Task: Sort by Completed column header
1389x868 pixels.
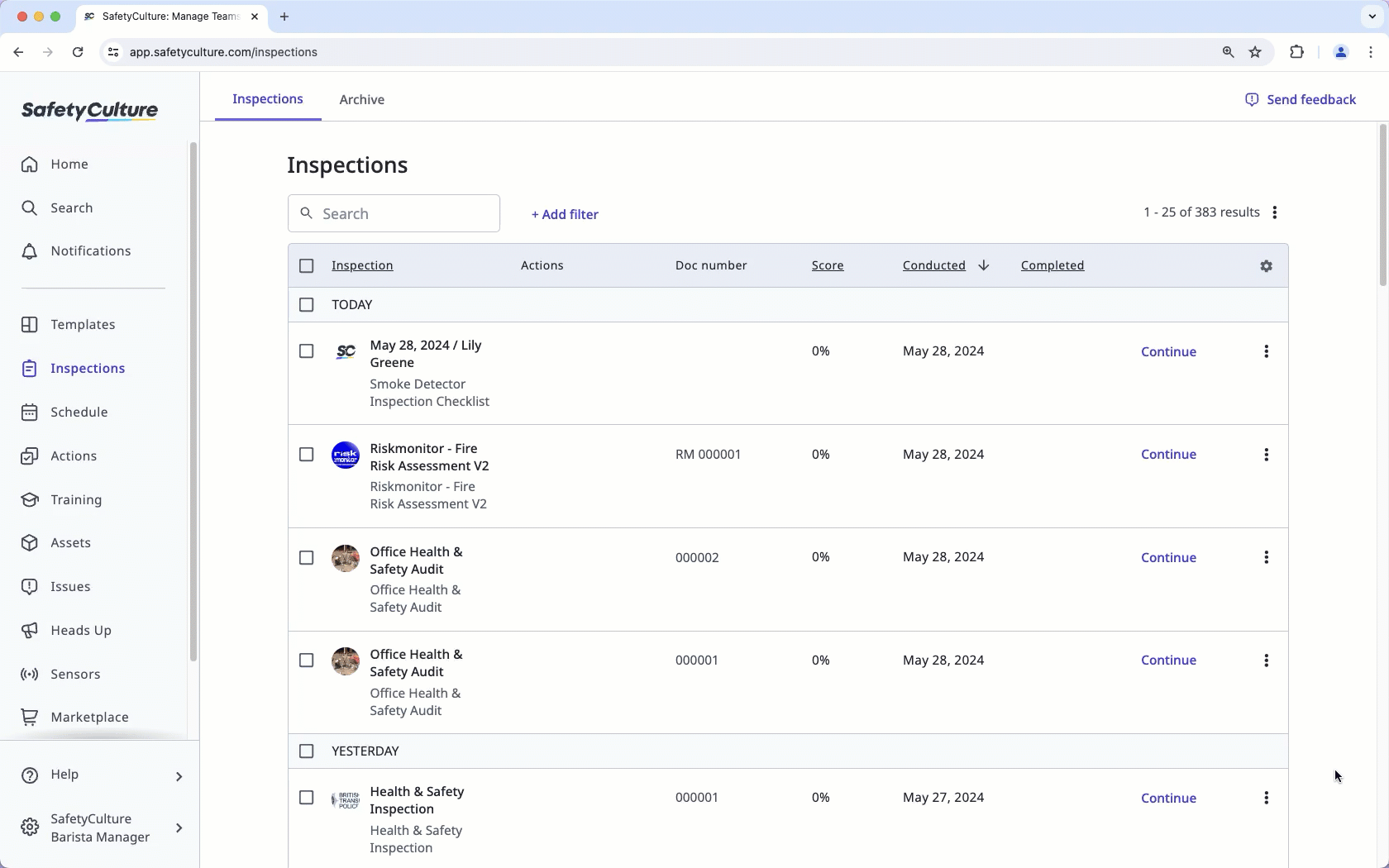Action: 1052,265
